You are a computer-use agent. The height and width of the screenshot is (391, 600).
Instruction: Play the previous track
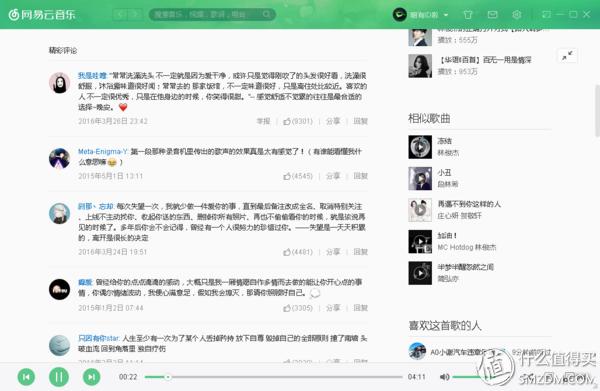(x=26, y=377)
